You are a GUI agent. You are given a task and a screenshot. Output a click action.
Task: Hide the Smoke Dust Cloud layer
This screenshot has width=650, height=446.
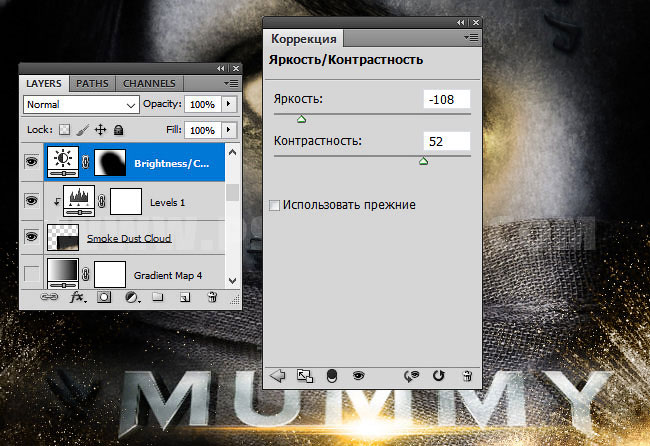(32, 237)
